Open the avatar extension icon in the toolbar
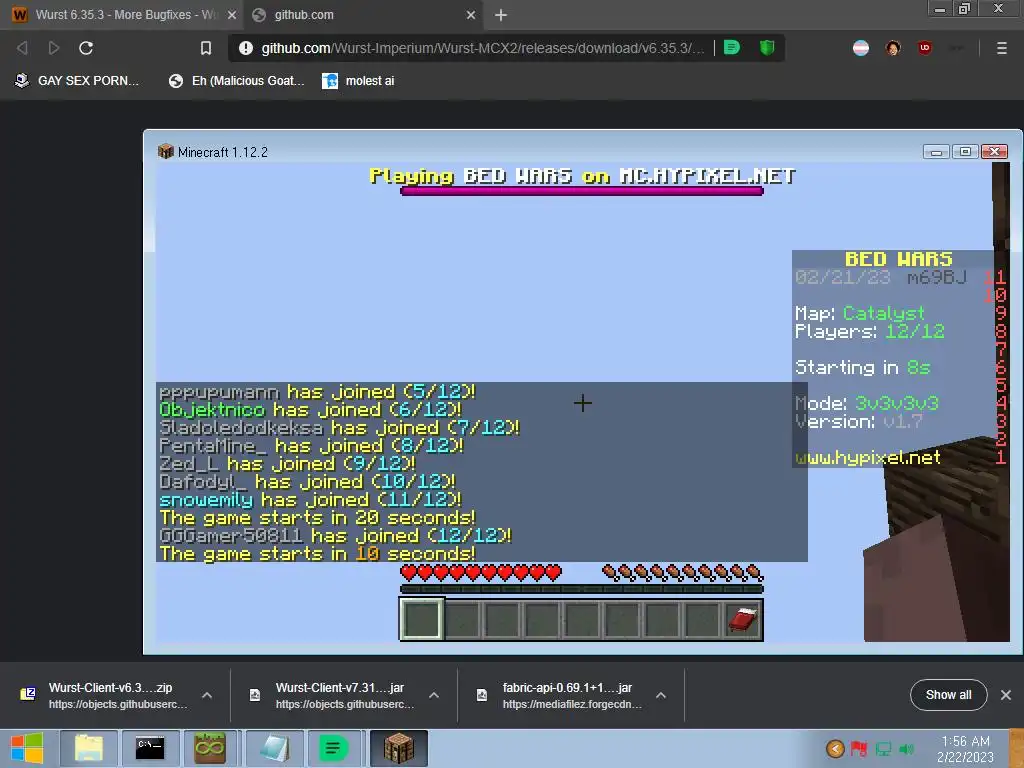The height and width of the screenshot is (768, 1024). pos(893,48)
